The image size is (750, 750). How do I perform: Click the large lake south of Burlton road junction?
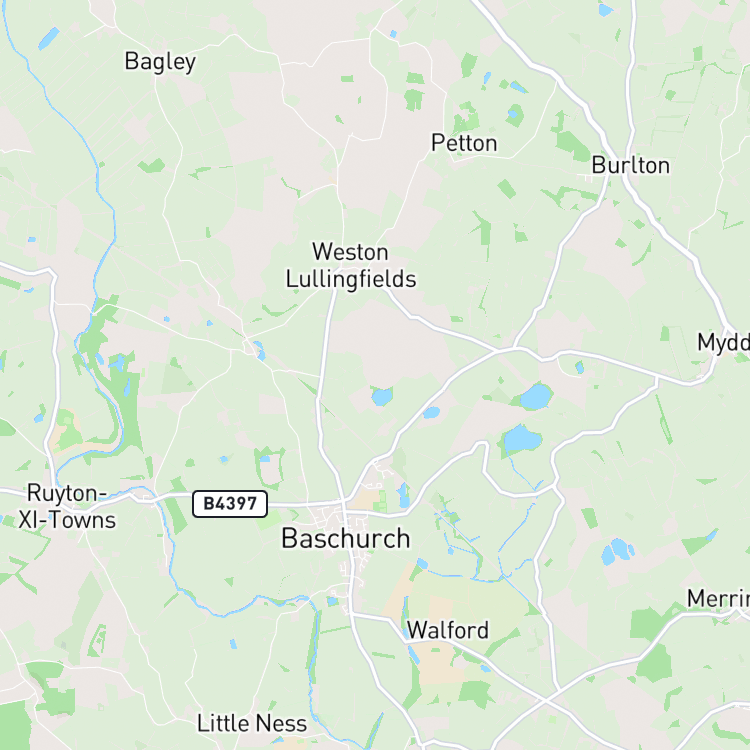pyautogui.click(x=536, y=397)
